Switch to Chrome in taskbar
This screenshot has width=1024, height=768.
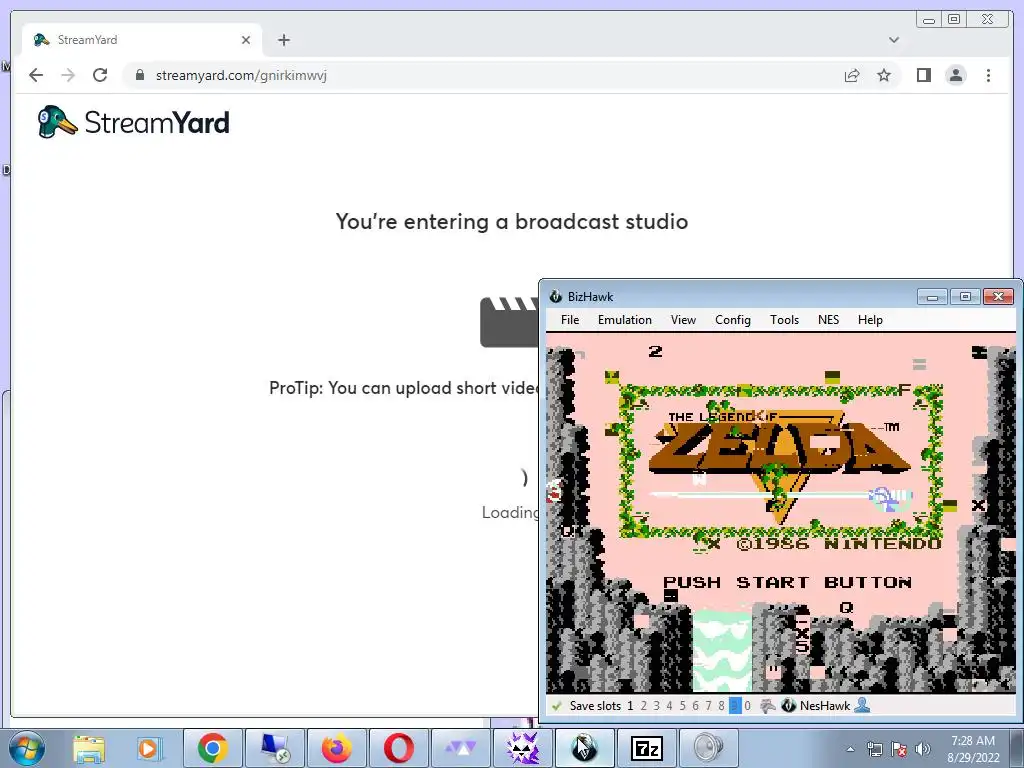coord(212,748)
